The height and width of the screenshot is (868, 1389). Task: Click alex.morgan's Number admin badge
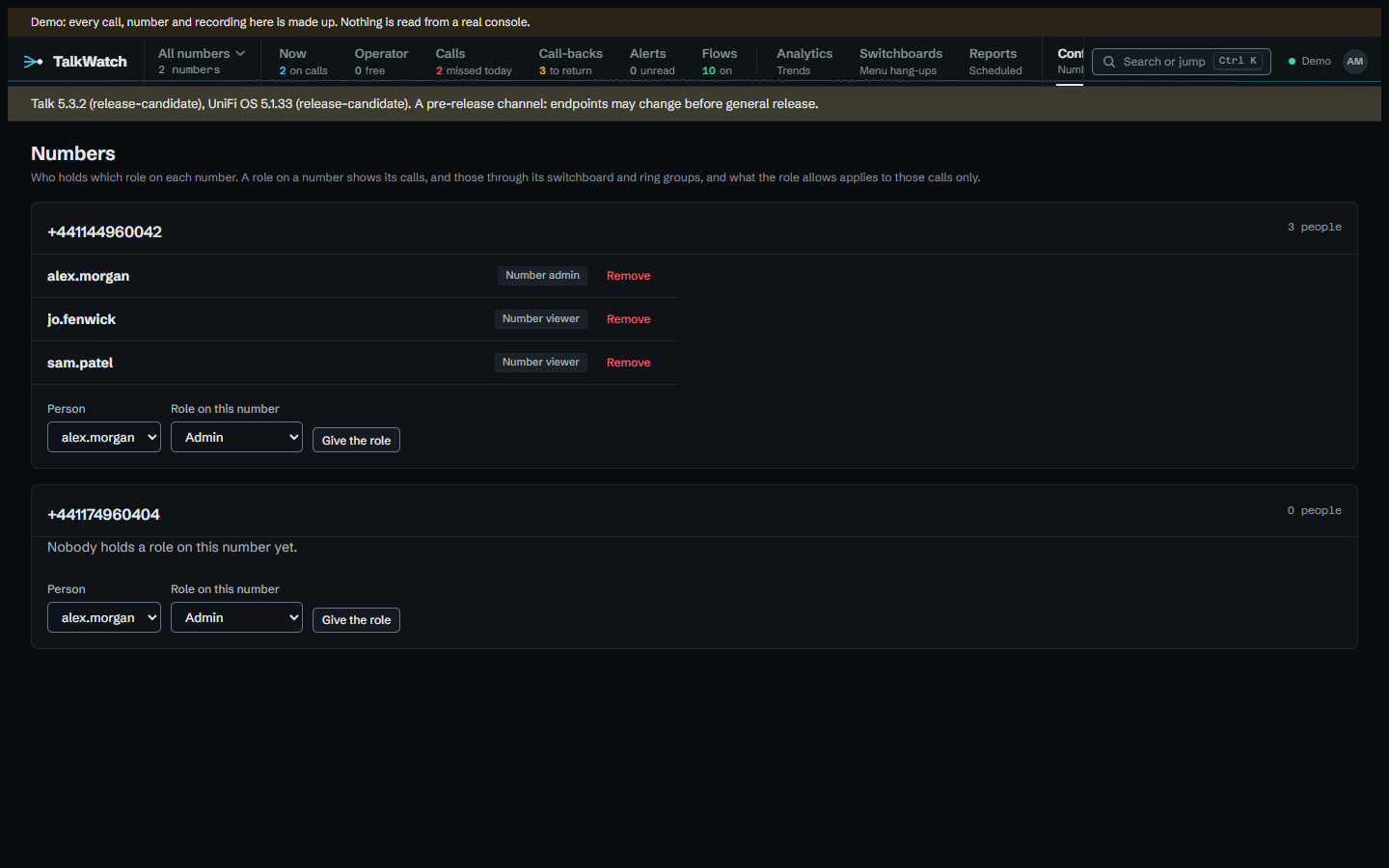pyautogui.click(x=542, y=276)
